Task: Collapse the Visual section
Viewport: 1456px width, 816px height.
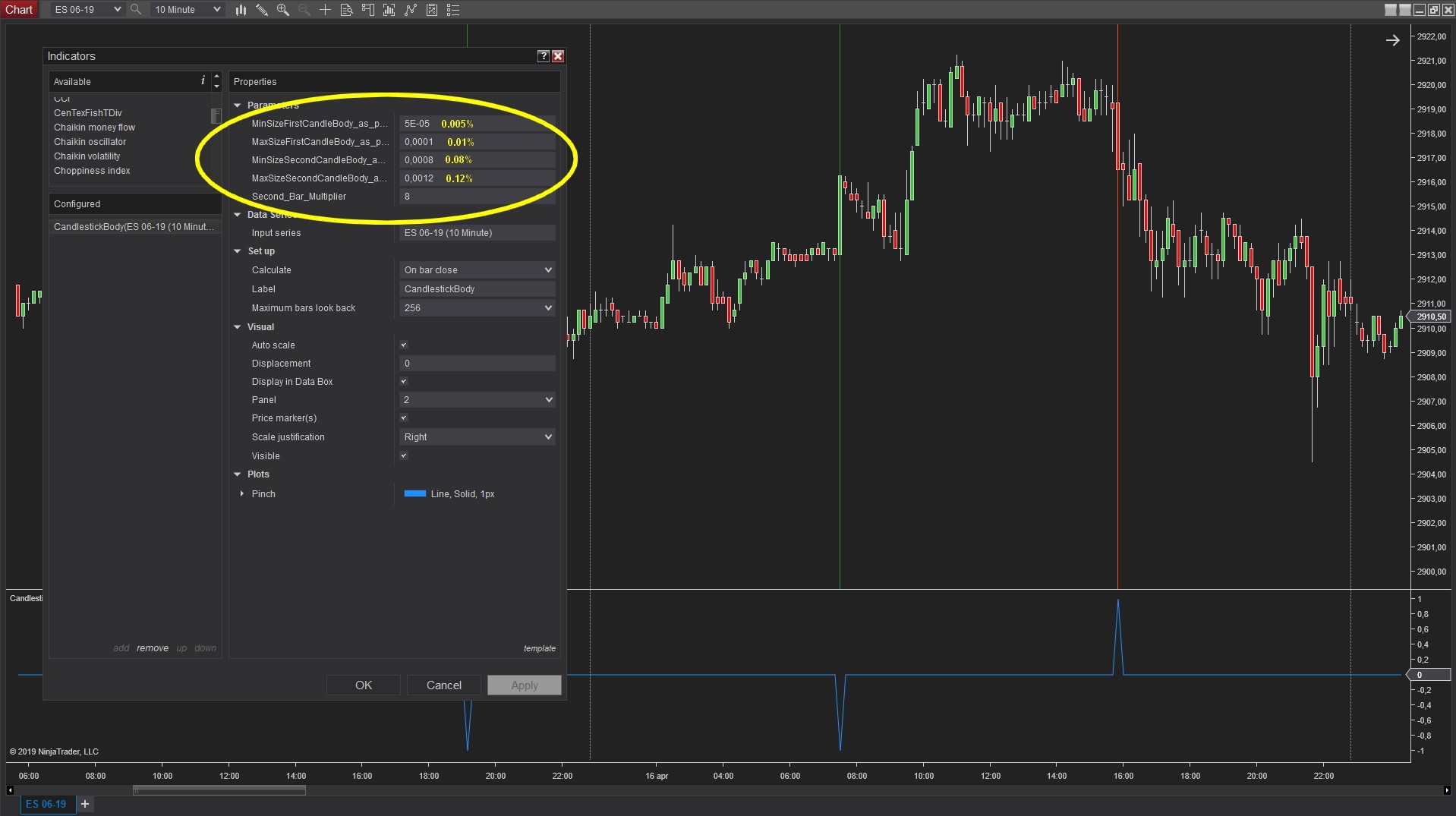Action: (238, 327)
